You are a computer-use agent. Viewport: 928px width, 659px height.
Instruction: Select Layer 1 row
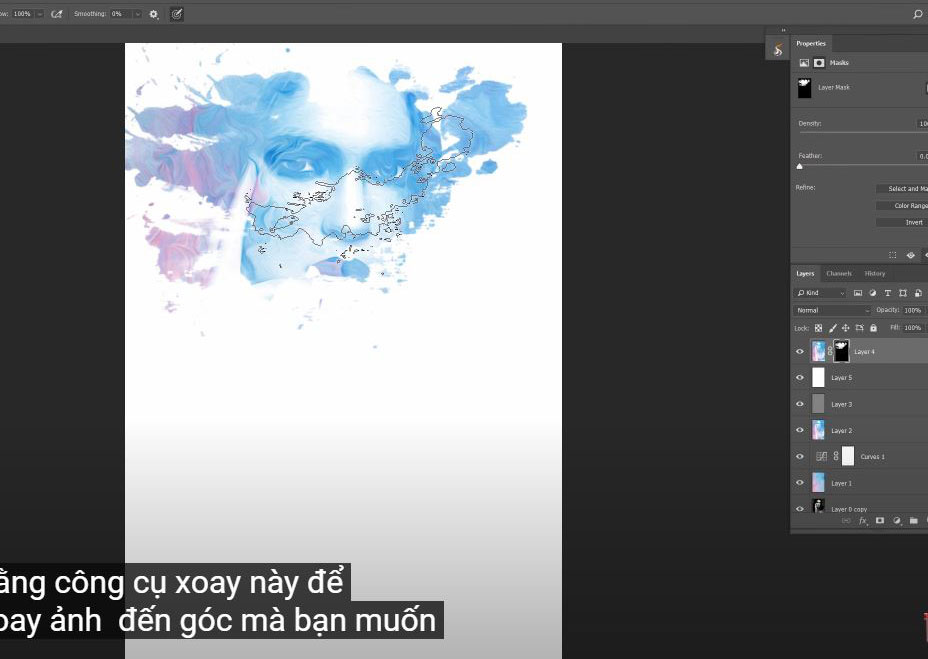click(x=859, y=483)
